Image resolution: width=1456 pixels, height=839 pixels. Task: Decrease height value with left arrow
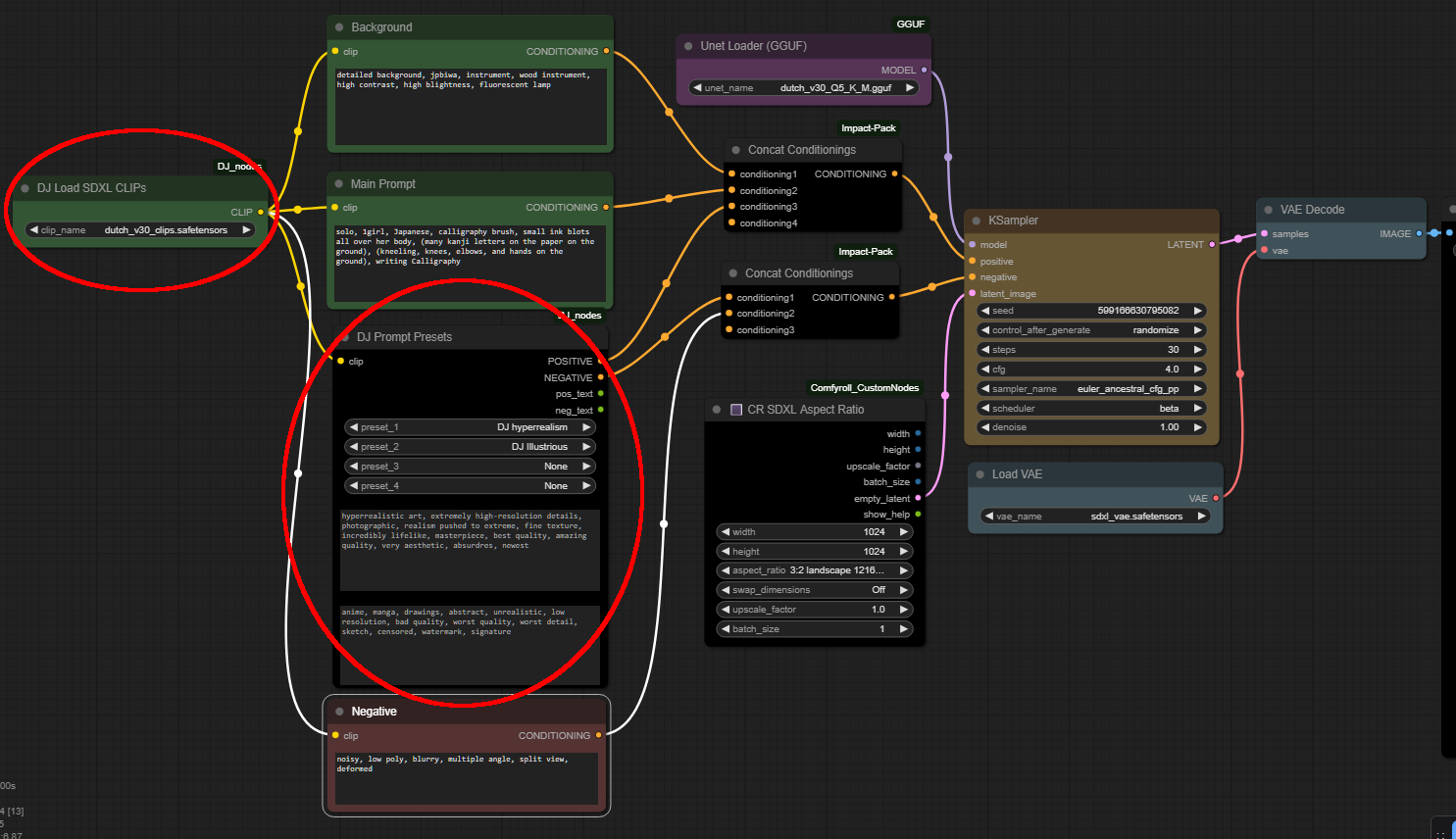coord(726,552)
